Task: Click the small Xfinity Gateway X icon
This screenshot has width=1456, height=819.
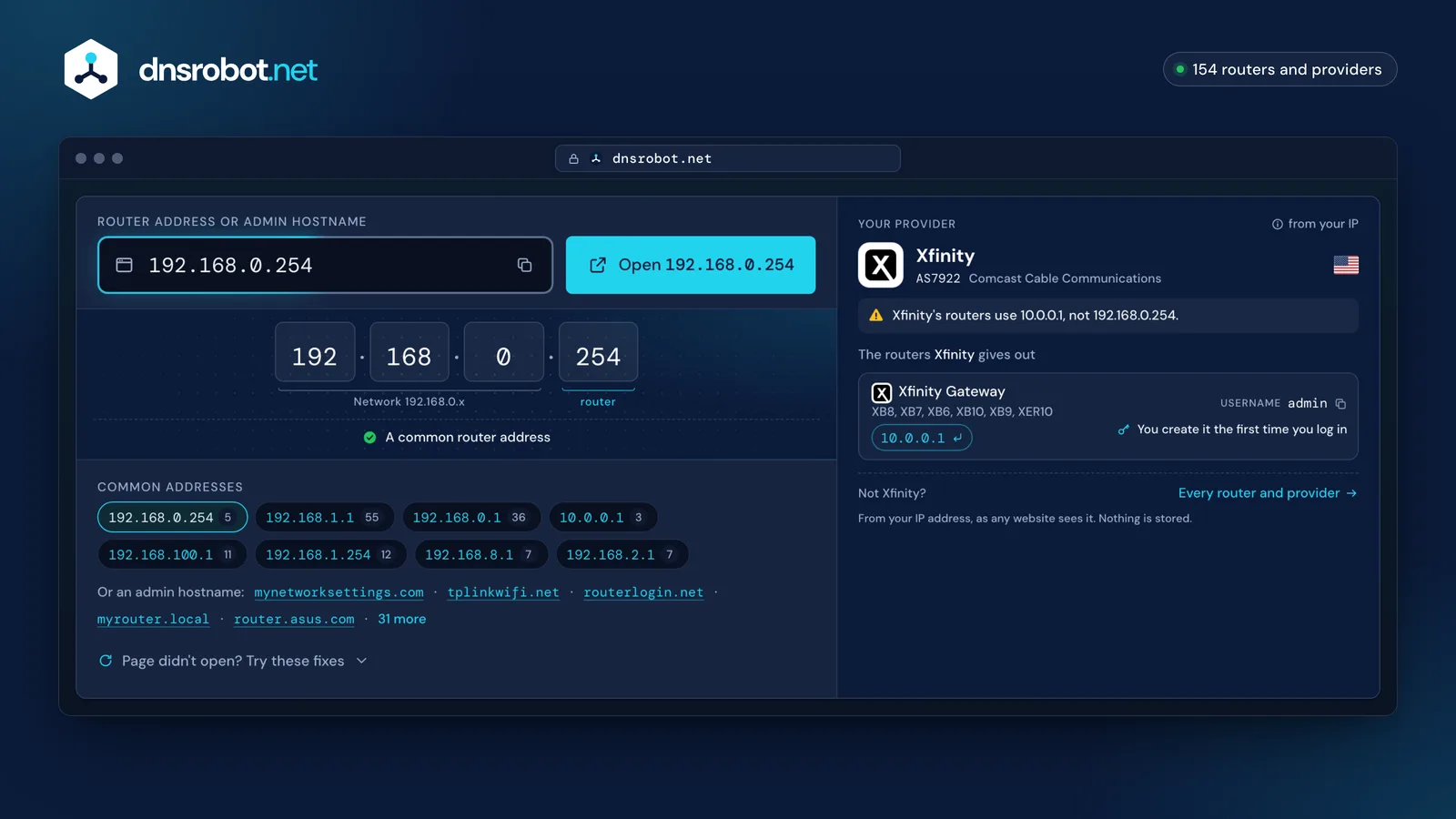Action: 882,392
